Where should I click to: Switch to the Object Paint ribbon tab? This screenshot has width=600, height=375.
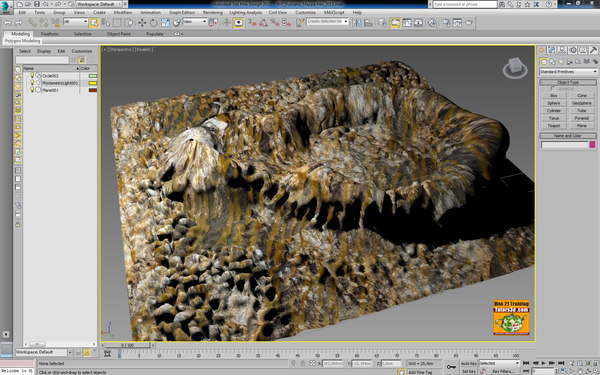(119, 34)
